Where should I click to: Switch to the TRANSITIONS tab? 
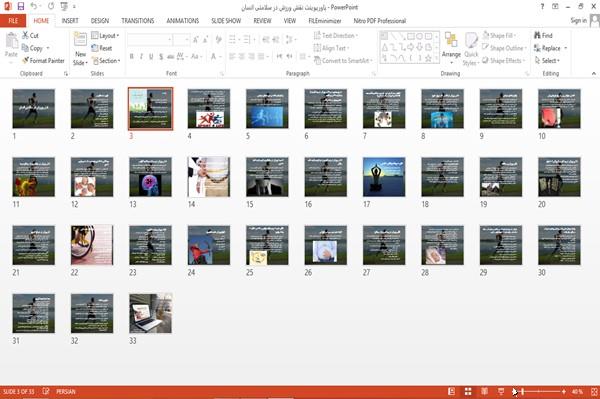138,21
